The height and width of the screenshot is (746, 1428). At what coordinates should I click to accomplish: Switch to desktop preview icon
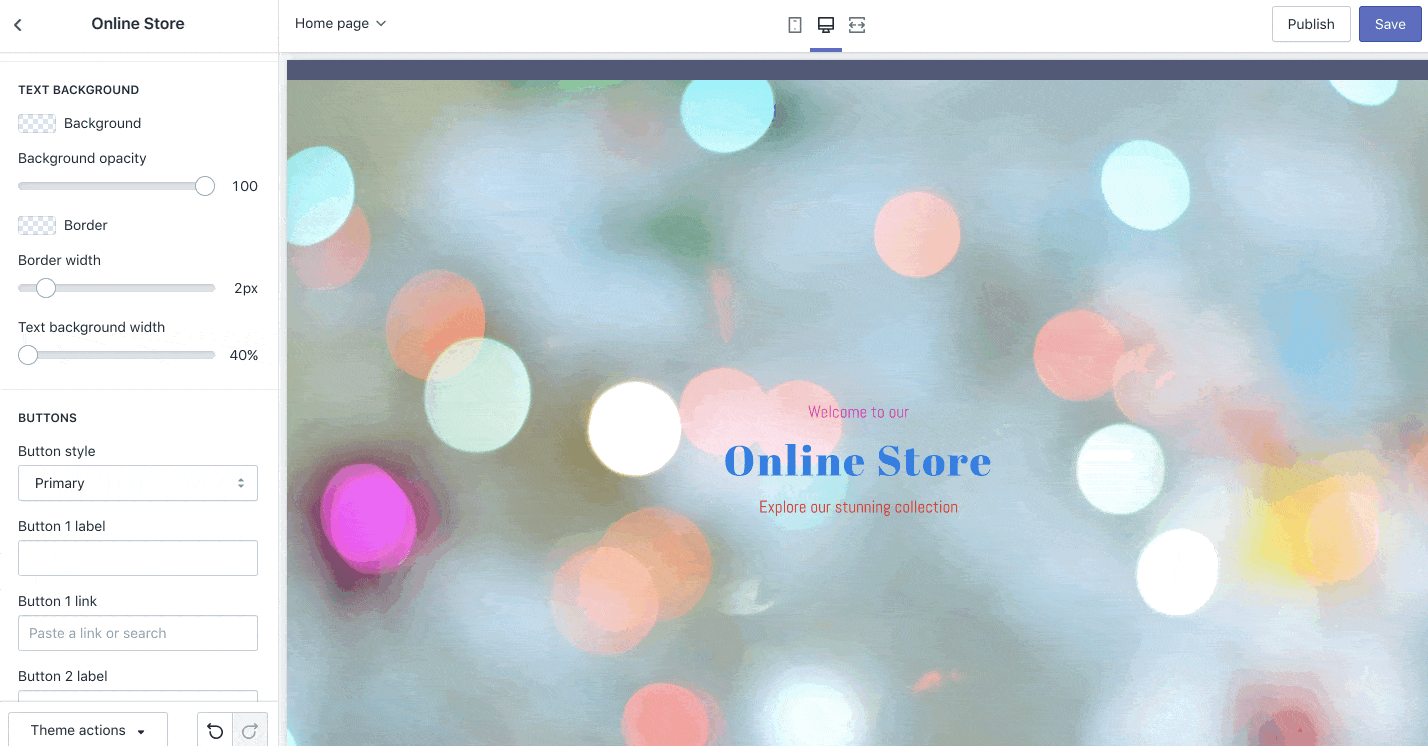point(826,25)
